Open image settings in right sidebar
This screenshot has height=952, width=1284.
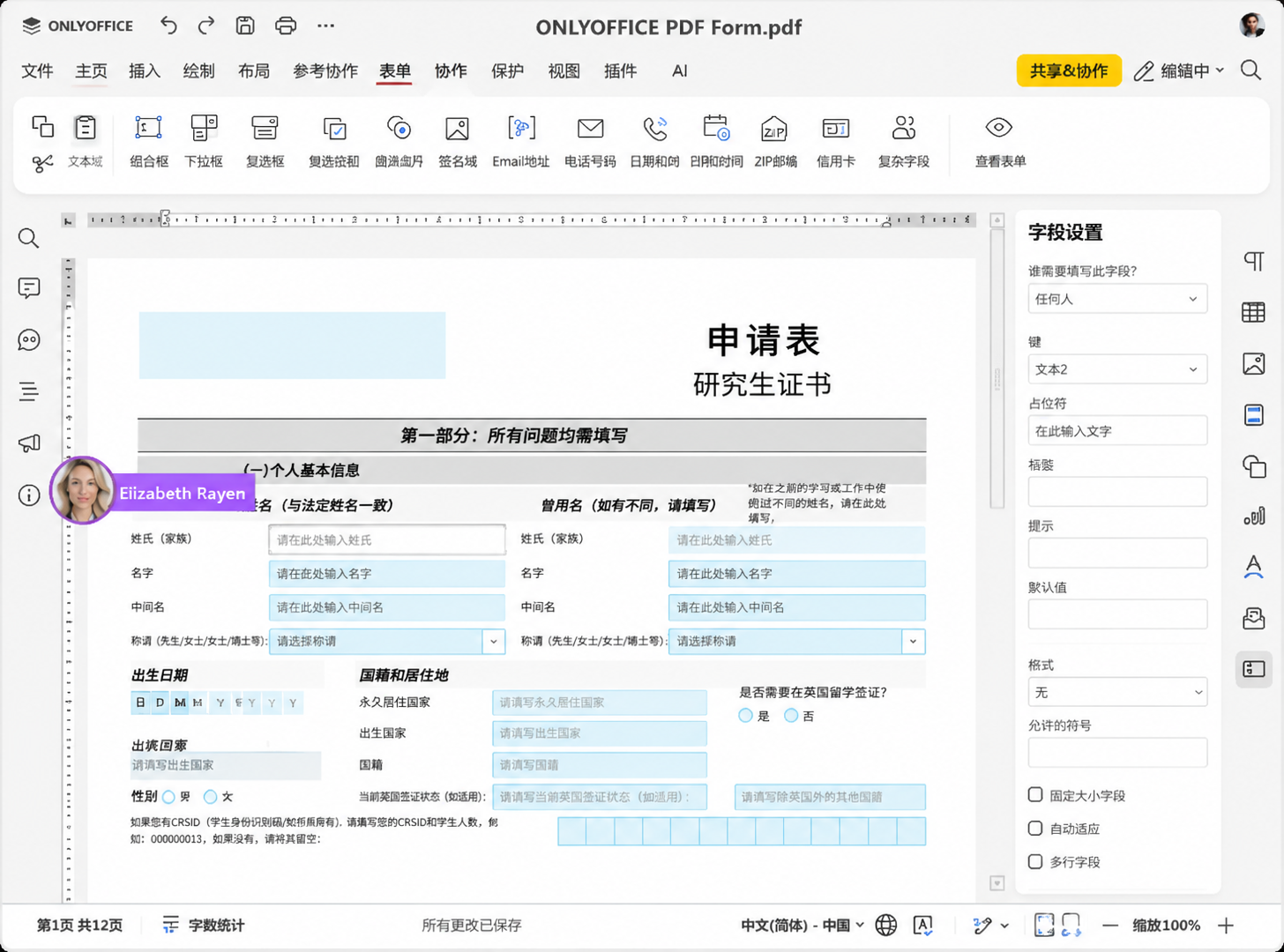click(1254, 363)
